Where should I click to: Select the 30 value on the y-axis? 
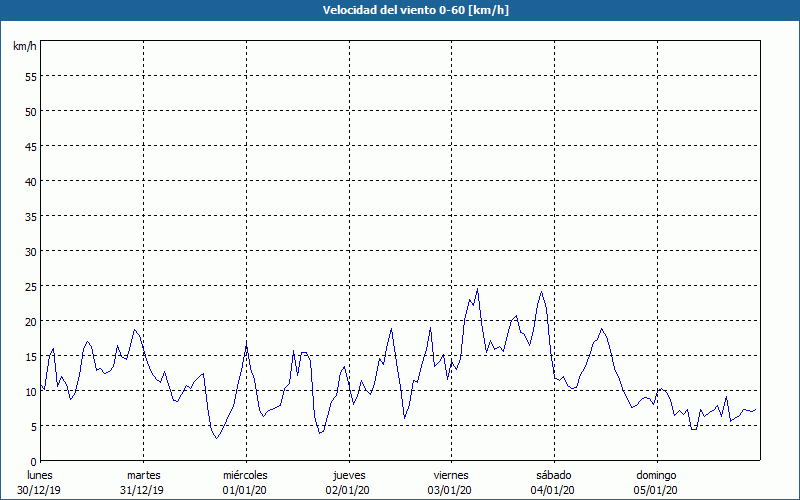(x=31, y=252)
